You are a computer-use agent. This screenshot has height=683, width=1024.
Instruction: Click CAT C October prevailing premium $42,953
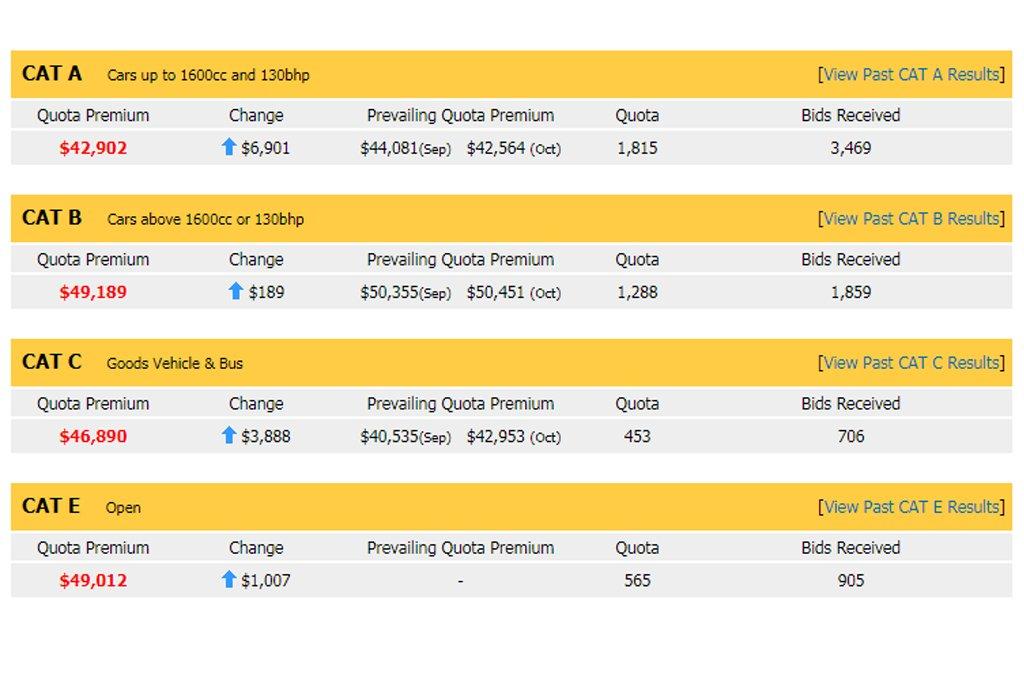coord(496,436)
